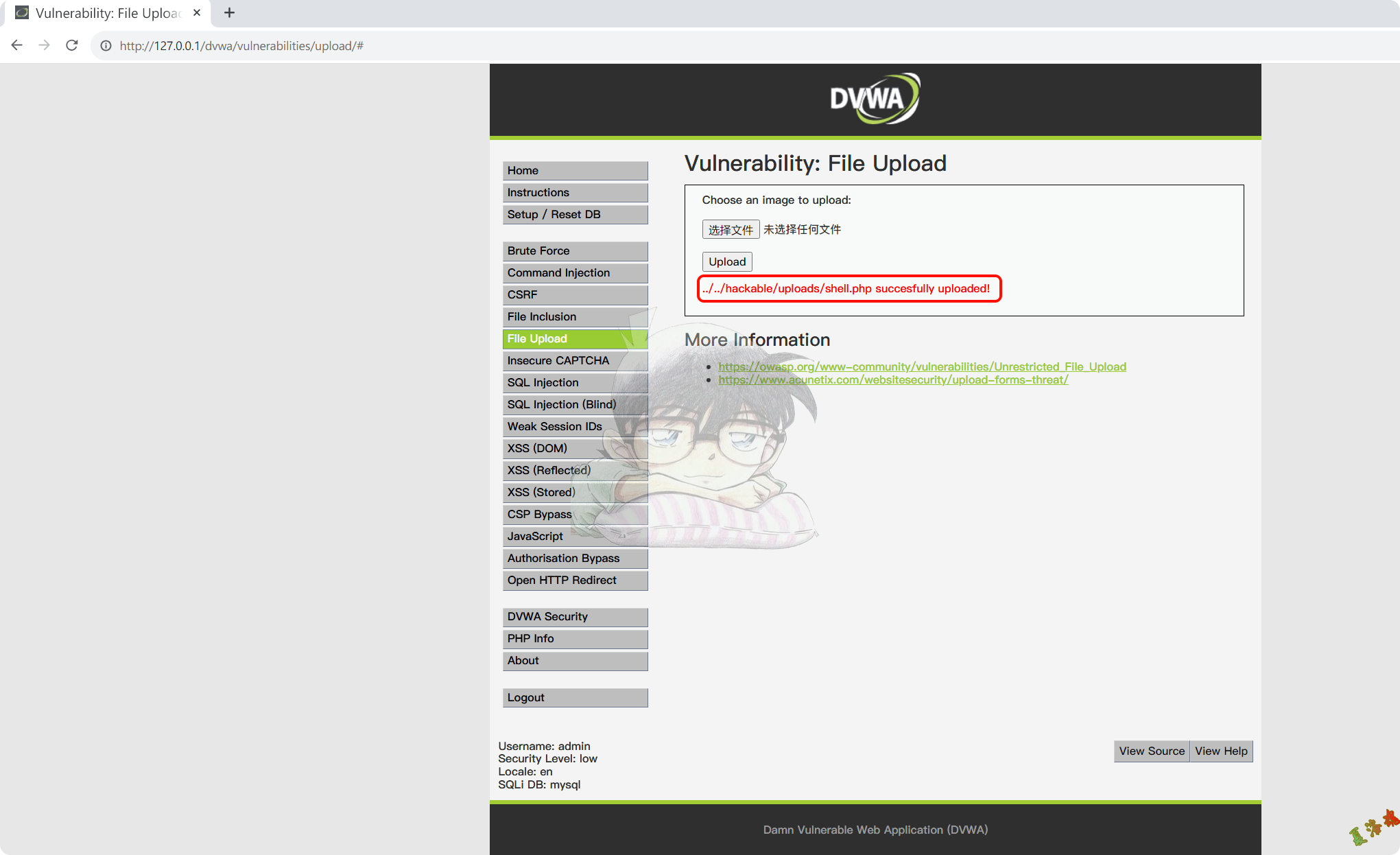
Task: Click View Help button bottom right
Action: click(x=1221, y=751)
